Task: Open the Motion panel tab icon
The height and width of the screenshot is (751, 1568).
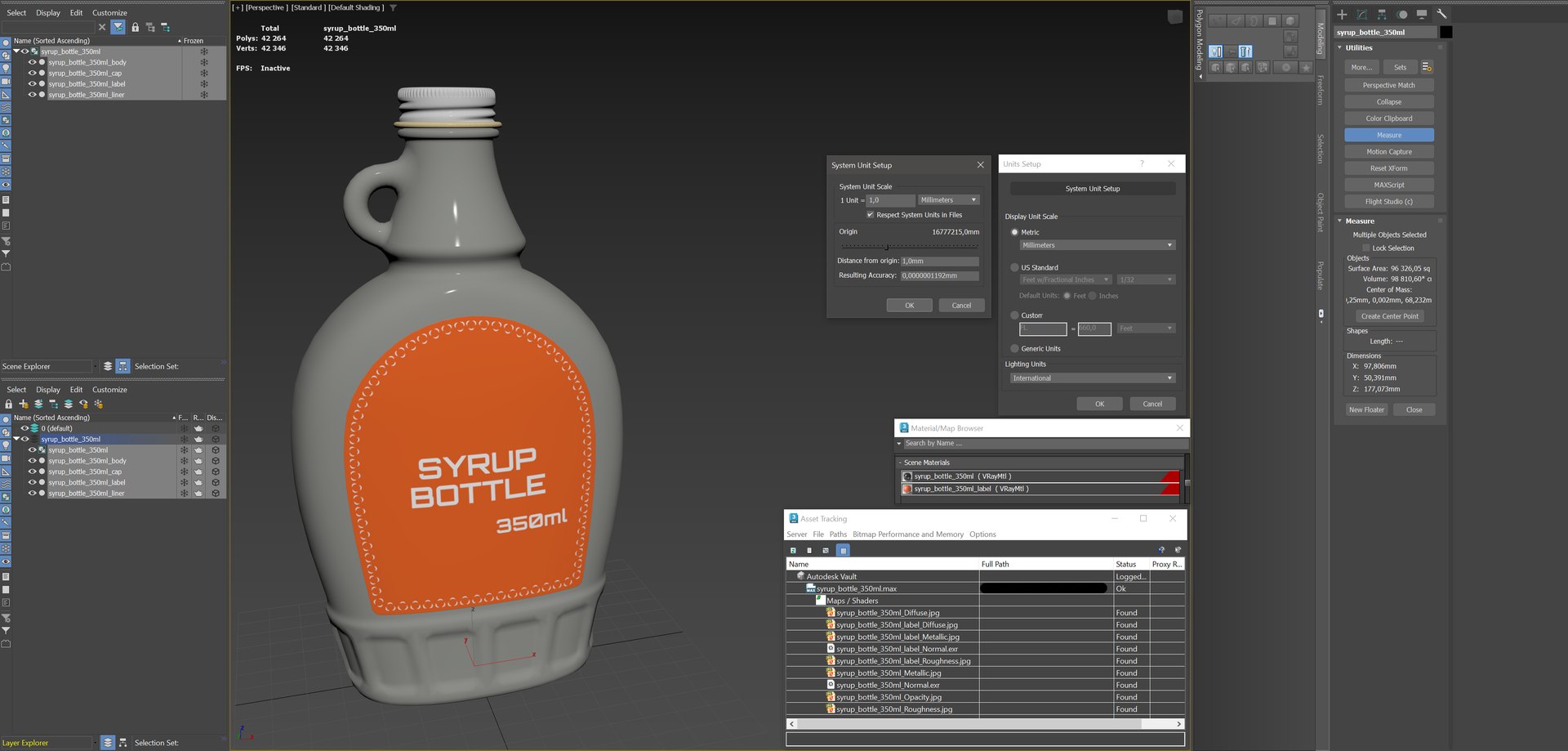Action: tap(1402, 14)
